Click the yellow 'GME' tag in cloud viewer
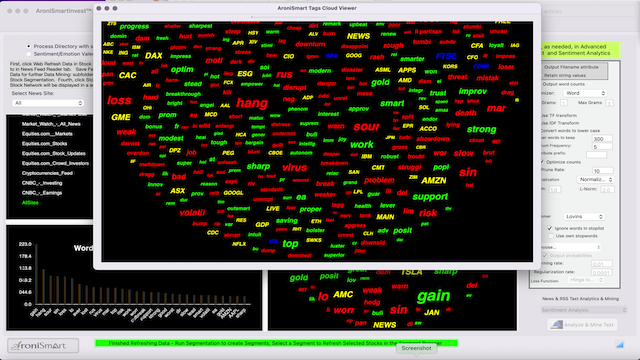 (x=121, y=117)
